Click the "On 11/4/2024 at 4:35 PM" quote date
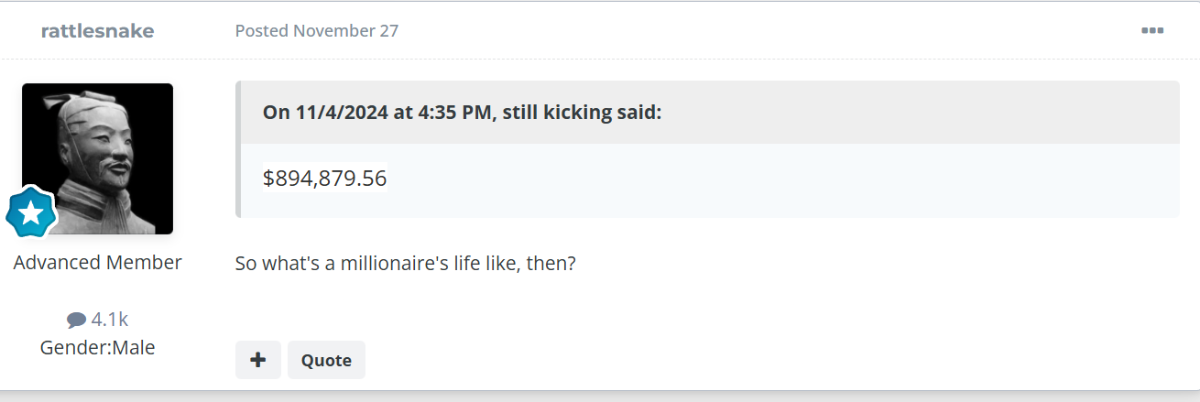Viewport: 1200px width, 402px height. pos(378,111)
